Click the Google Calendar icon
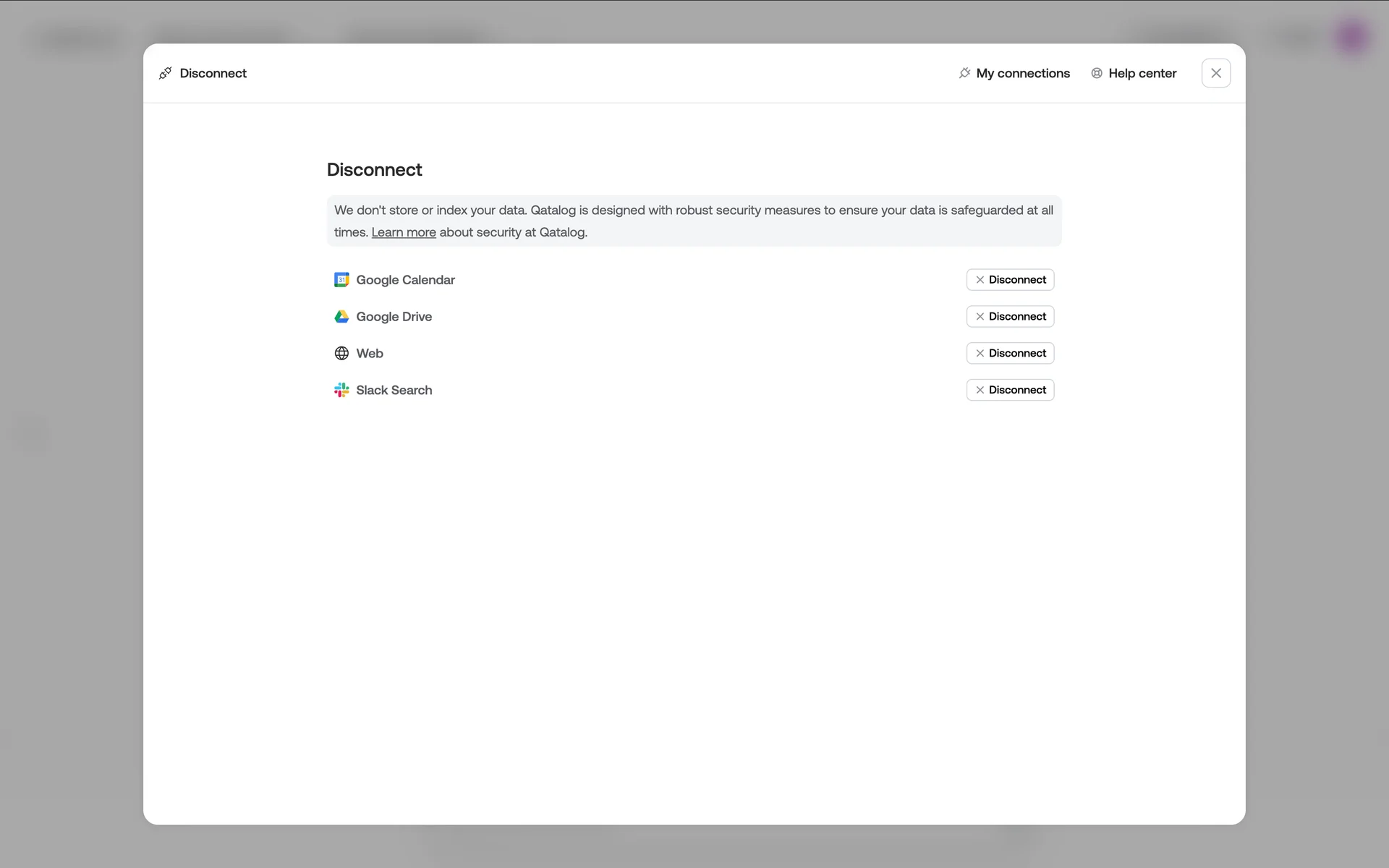 pos(341,280)
